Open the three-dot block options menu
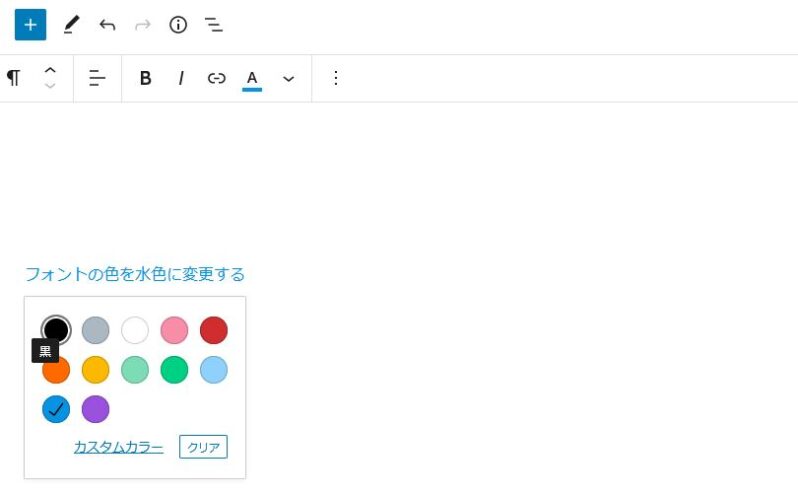This screenshot has width=798, height=496. tap(335, 78)
